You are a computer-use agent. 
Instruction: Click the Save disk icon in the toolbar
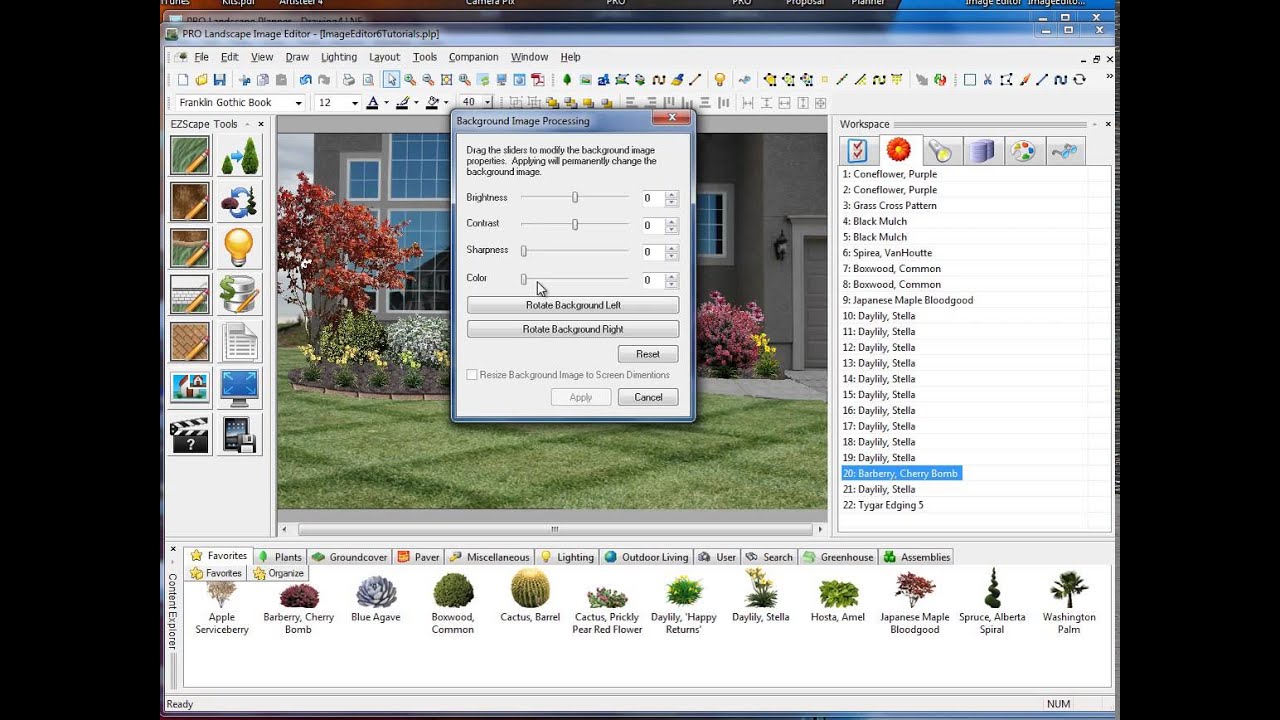point(220,80)
